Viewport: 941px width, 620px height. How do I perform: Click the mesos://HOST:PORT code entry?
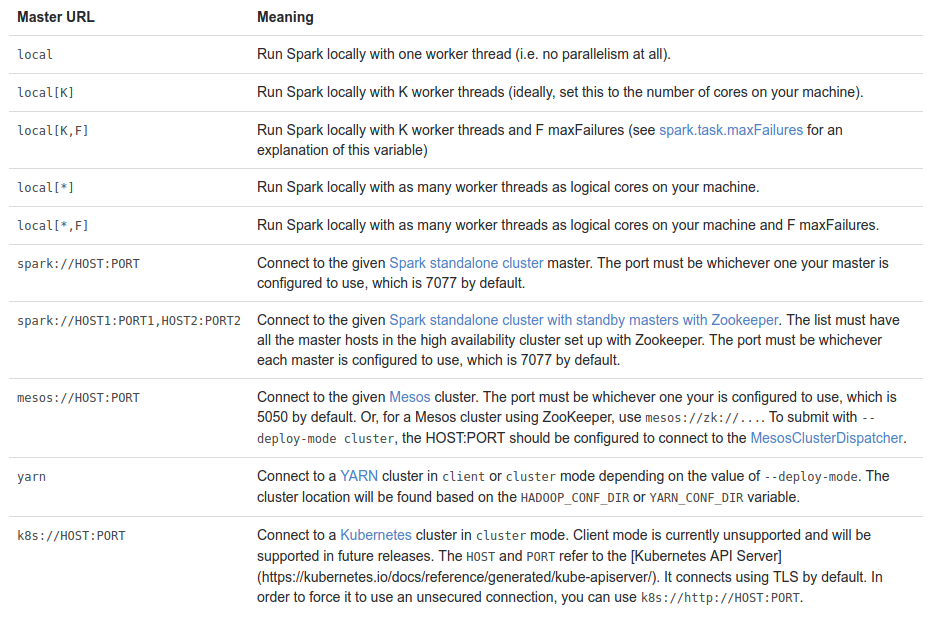[x=78, y=397]
